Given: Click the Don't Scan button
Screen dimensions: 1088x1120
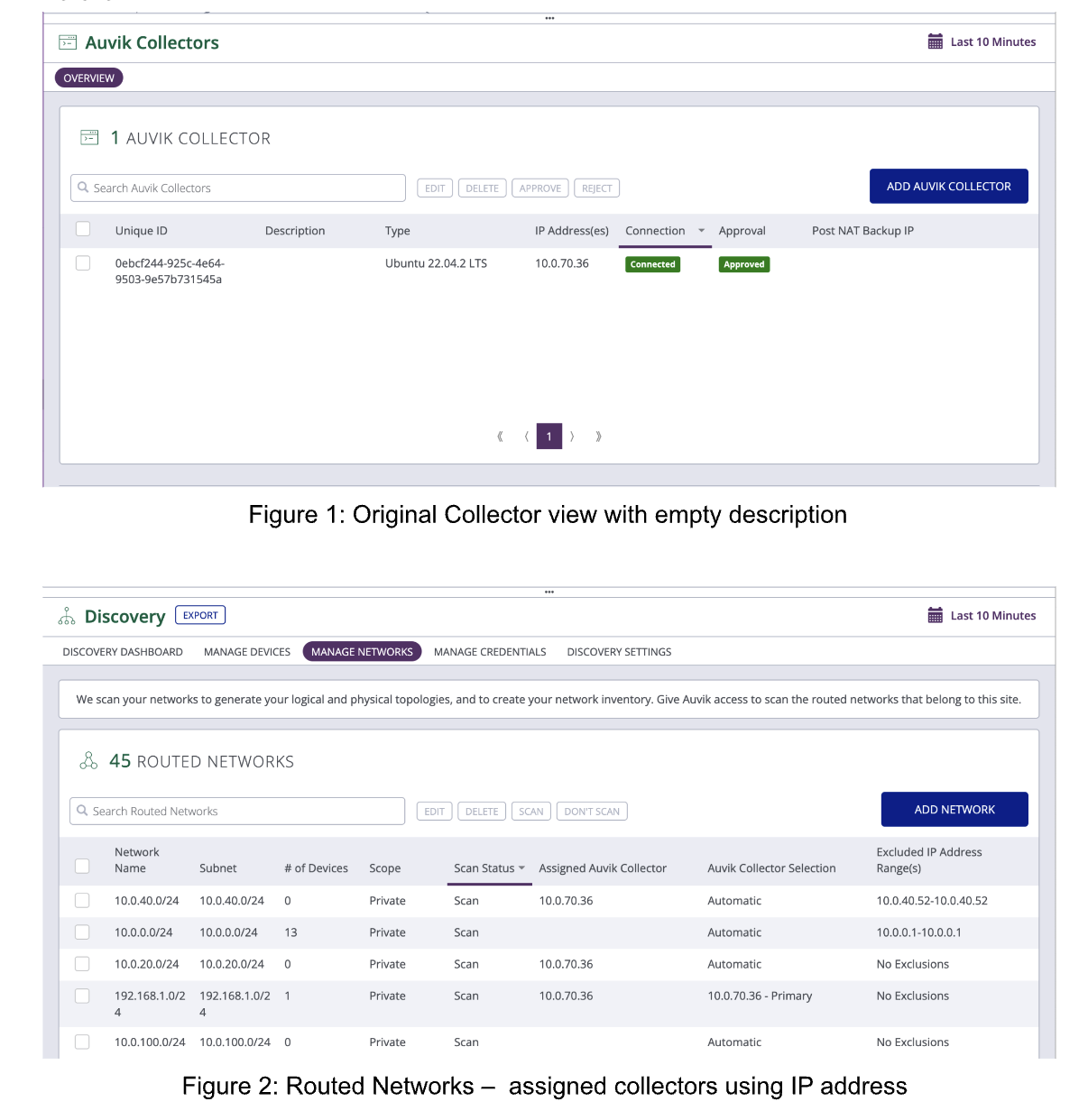Looking at the screenshot, I should point(592,811).
